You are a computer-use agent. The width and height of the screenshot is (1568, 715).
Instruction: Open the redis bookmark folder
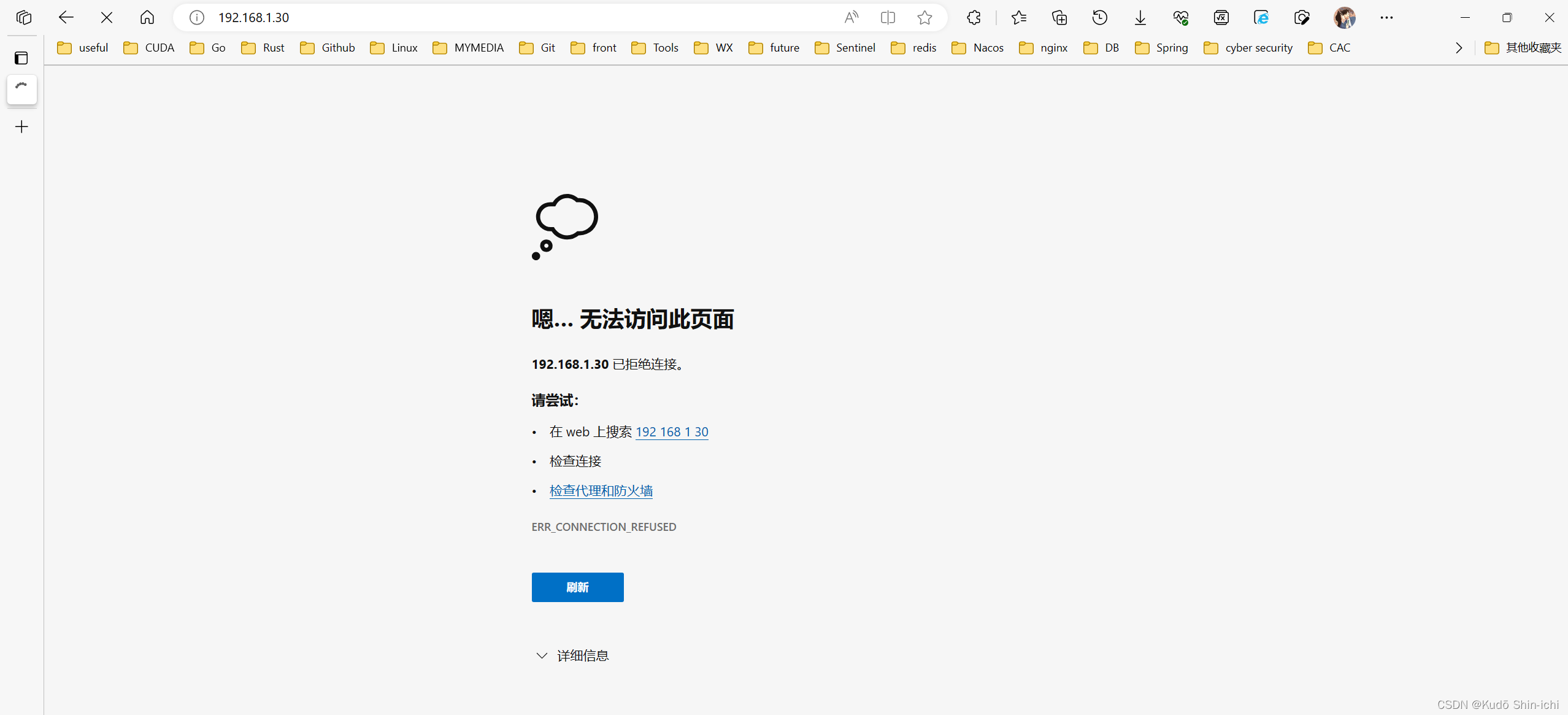[914, 48]
